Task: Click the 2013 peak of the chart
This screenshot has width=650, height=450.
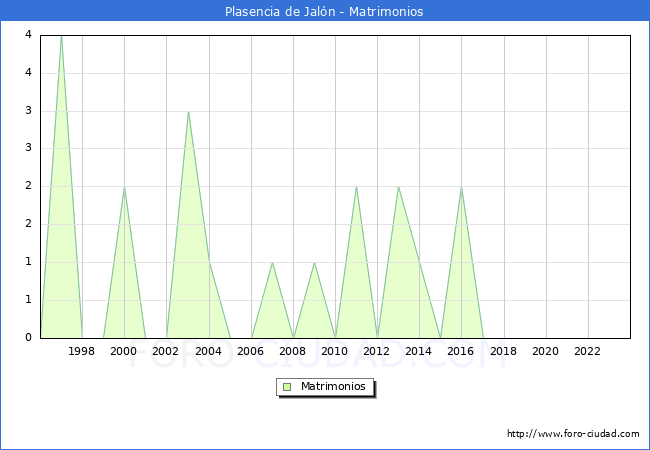Action: click(398, 187)
